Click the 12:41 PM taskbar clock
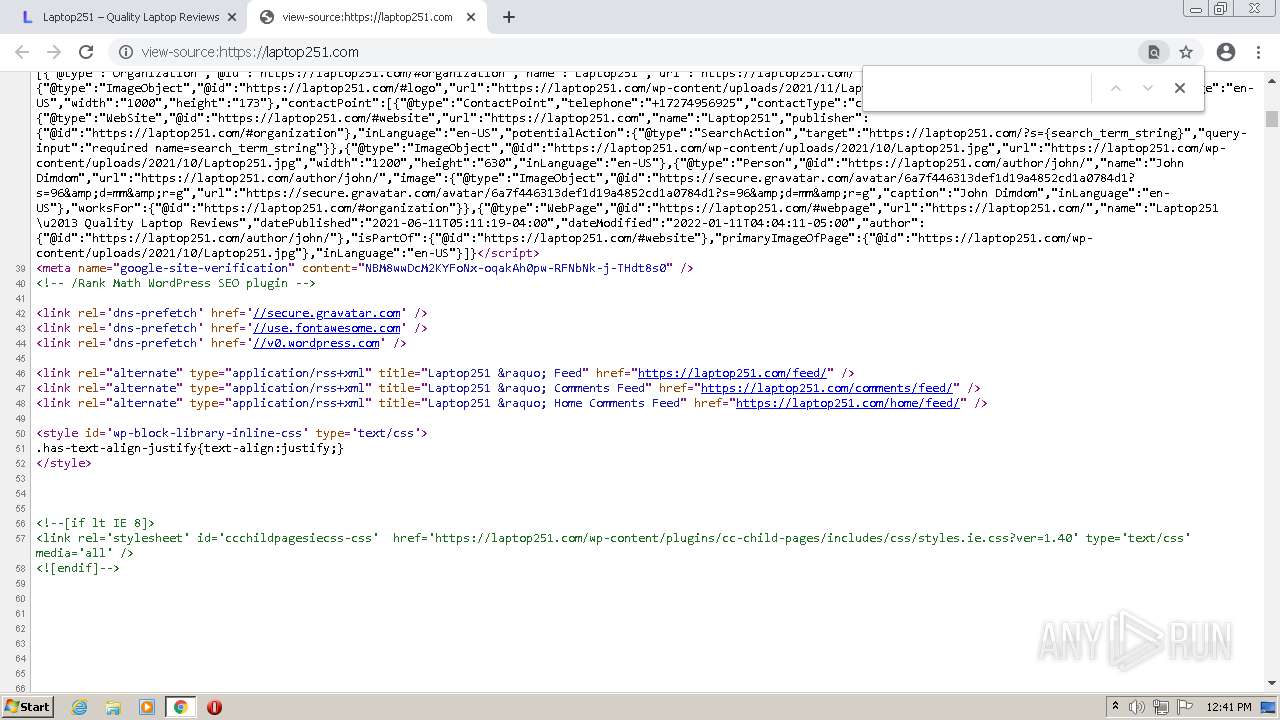Image resolution: width=1280 pixels, height=720 pixels. point(1229,707)
